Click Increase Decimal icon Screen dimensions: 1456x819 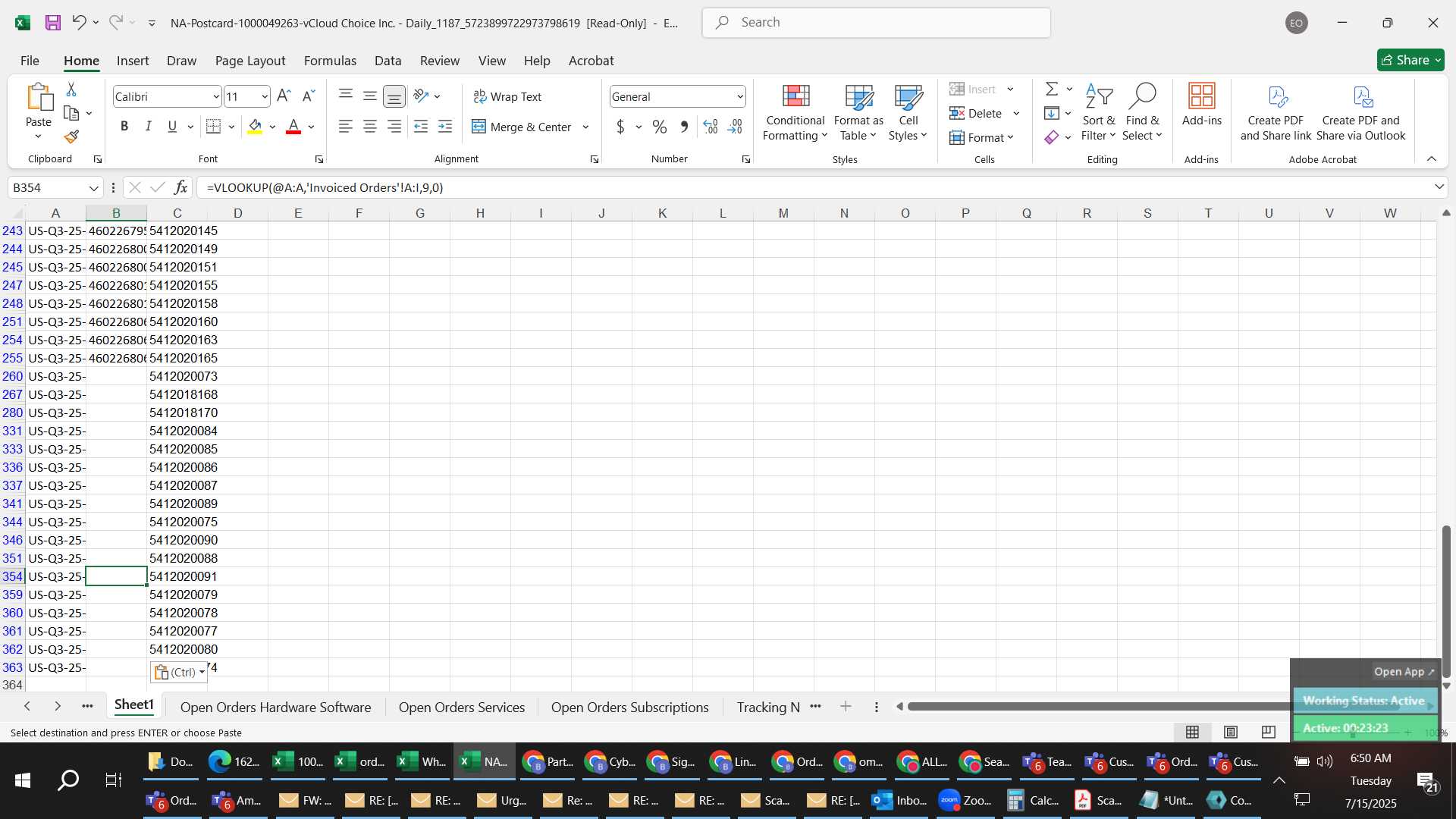[x=711, y=127]
